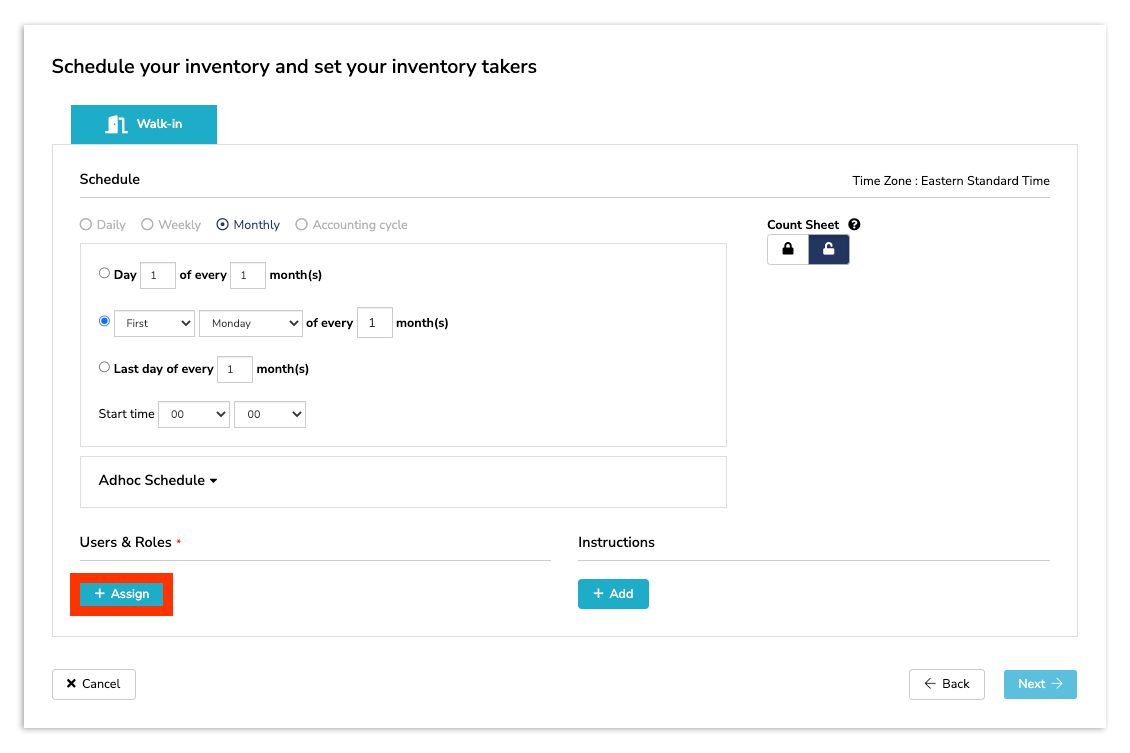Viewport: 1130px width, 753px height.
Task: Click the arrow icon on the Next button
Action: (1055, 684)
